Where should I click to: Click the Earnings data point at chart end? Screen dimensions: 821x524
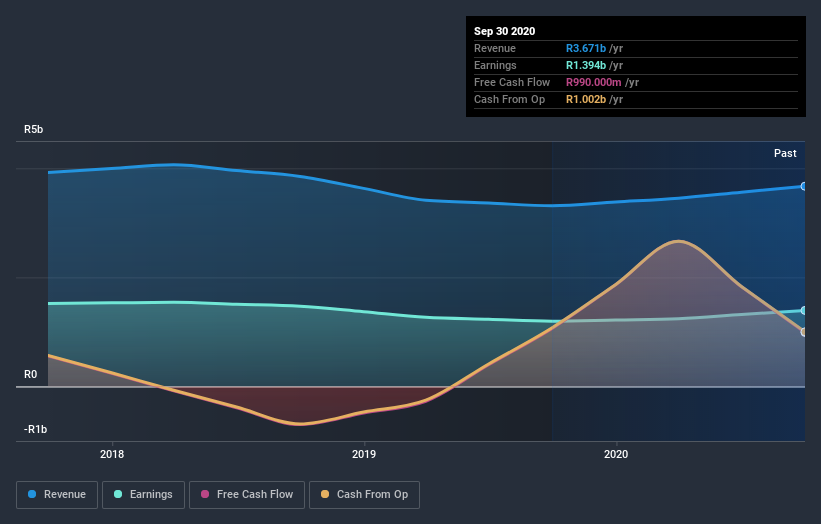pos(804,310)
